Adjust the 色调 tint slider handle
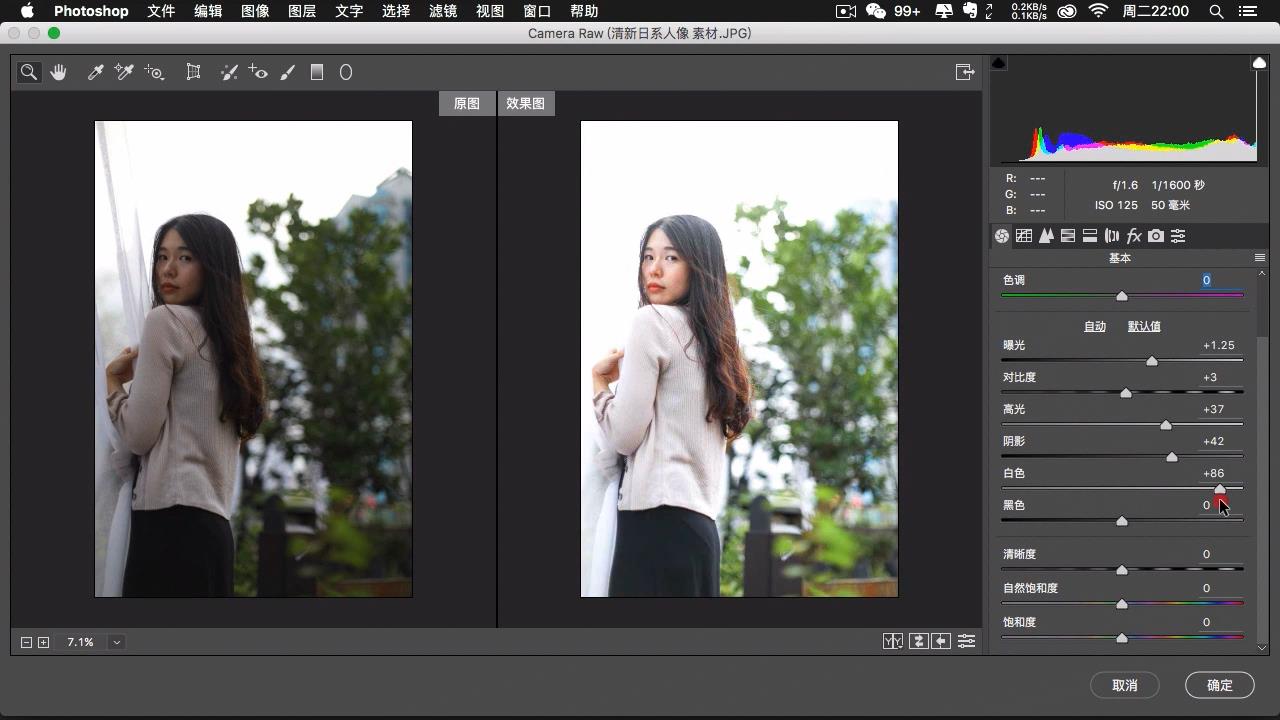The width and height of the screenshot is (1280, 720). coord(1122,296)
